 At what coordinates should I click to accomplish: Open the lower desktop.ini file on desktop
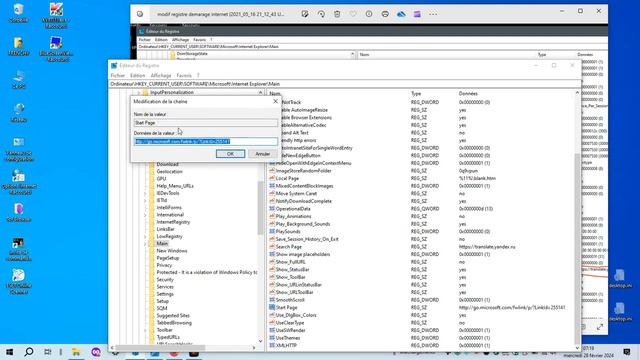tap(620, 311)
